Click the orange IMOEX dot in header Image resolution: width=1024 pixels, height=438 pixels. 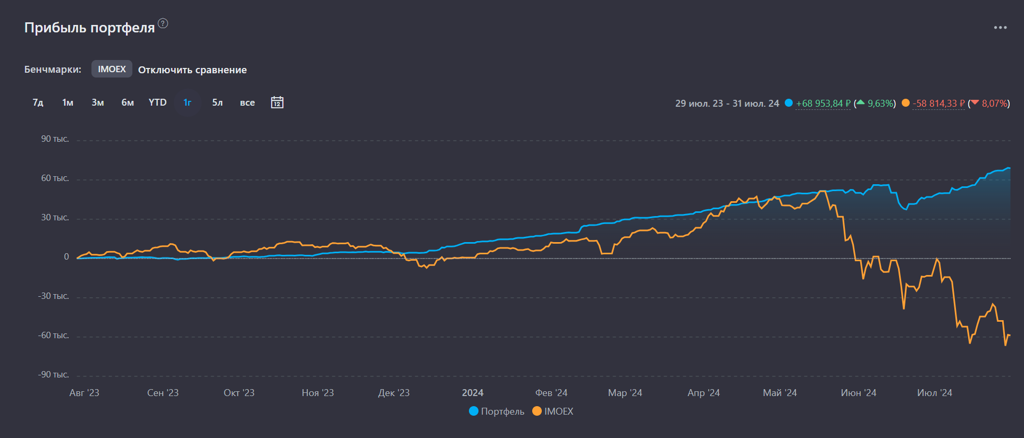(905, 103)
